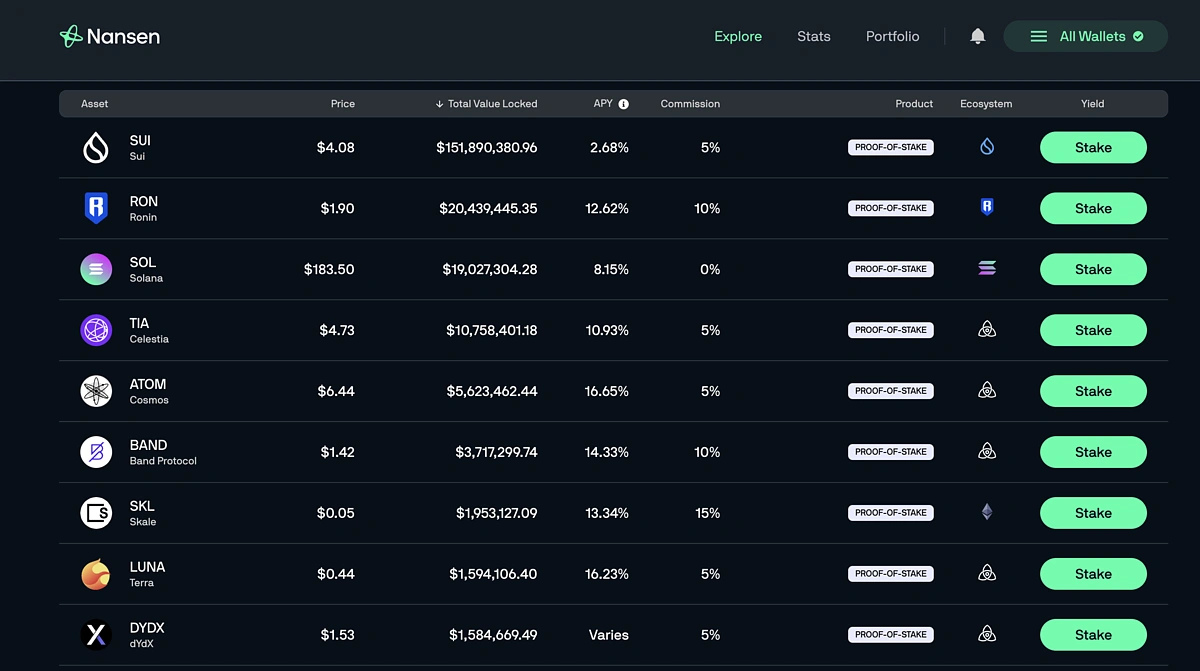
Task: Click the SUI asset logo
Action: tap(96, 148)
